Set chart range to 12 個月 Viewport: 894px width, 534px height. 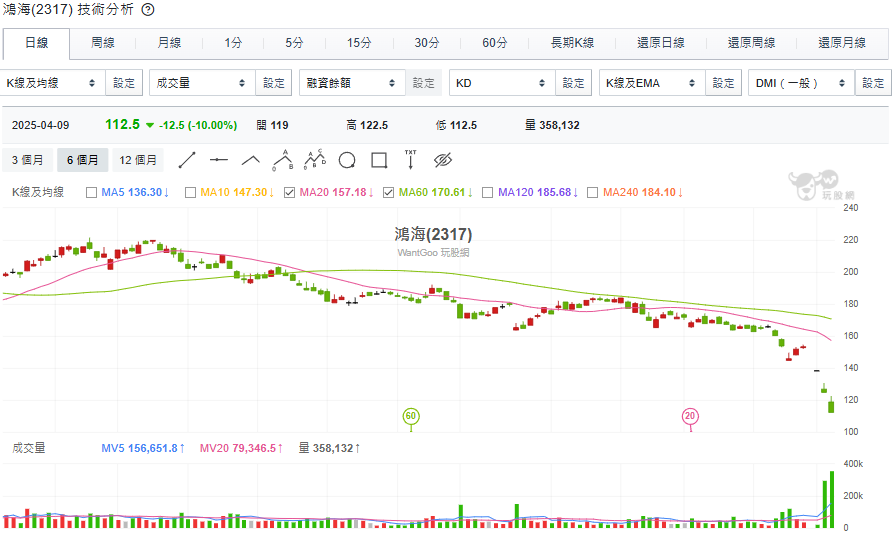point(138,160)
